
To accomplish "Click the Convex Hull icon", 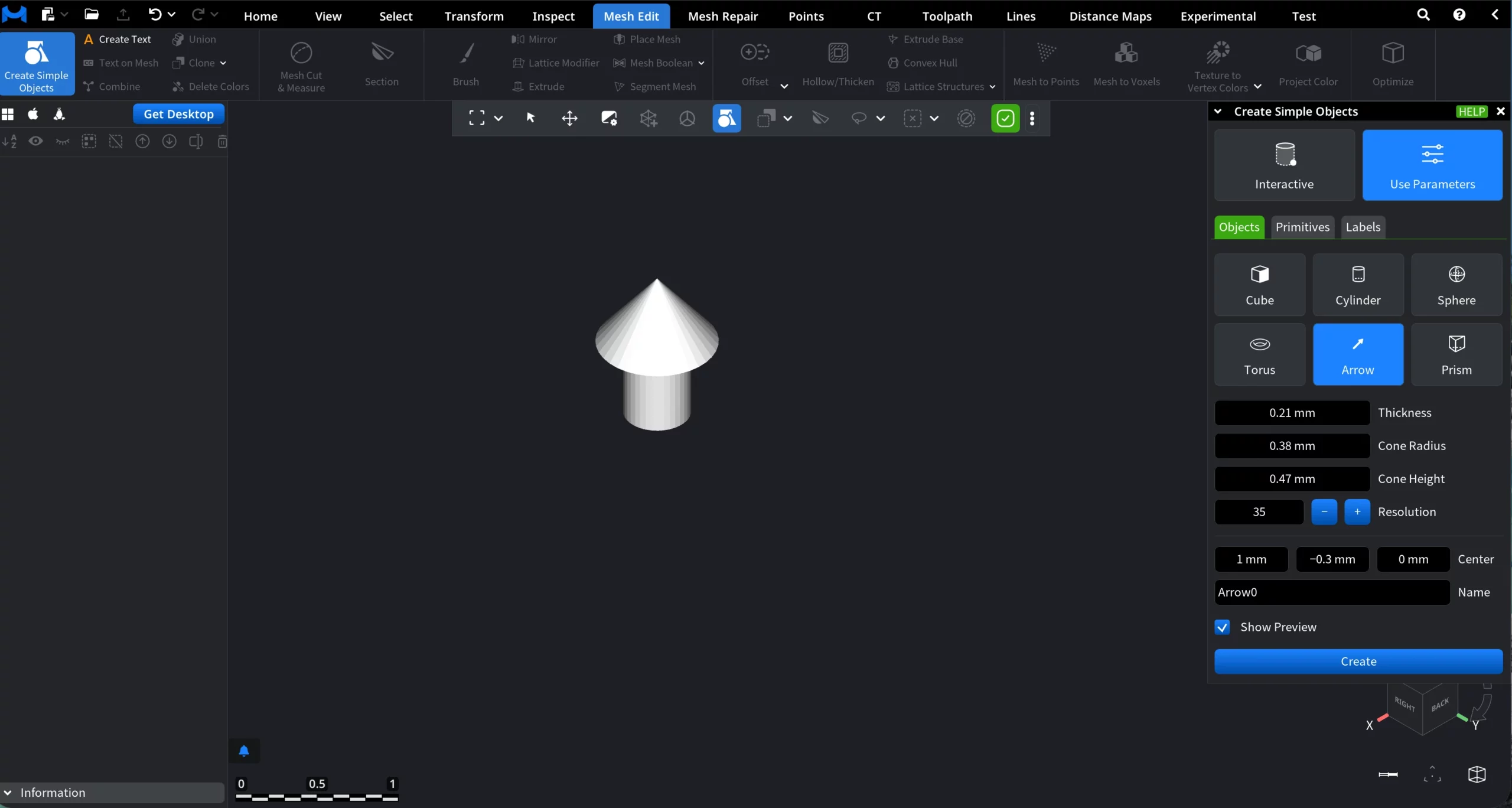I will click(892, 63).
